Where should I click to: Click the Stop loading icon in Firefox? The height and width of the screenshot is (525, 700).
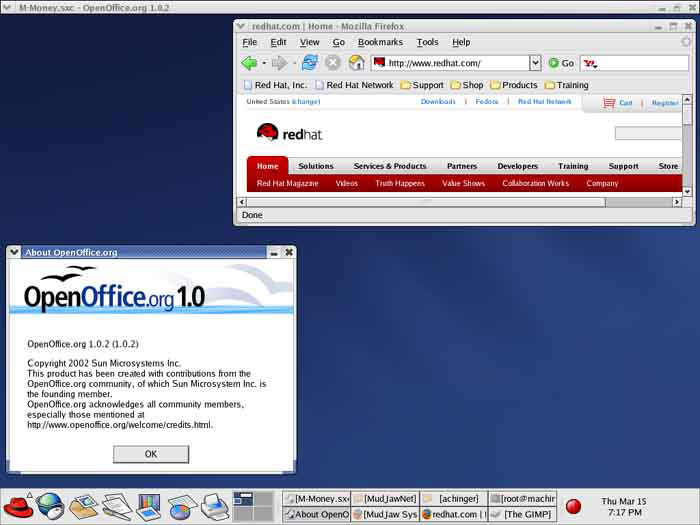click(333, 63)
